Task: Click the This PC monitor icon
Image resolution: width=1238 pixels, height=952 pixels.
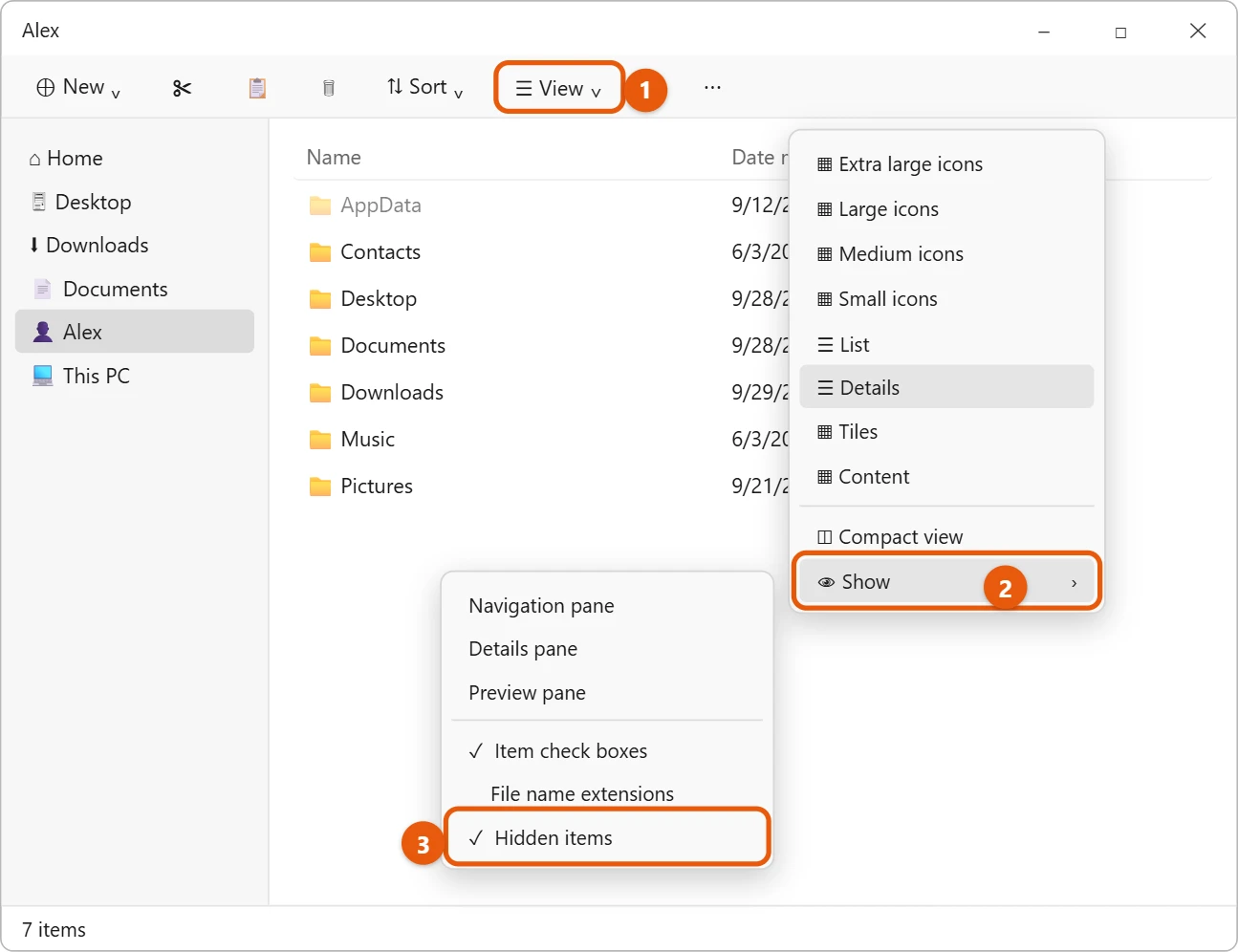Action: [43, 376]
